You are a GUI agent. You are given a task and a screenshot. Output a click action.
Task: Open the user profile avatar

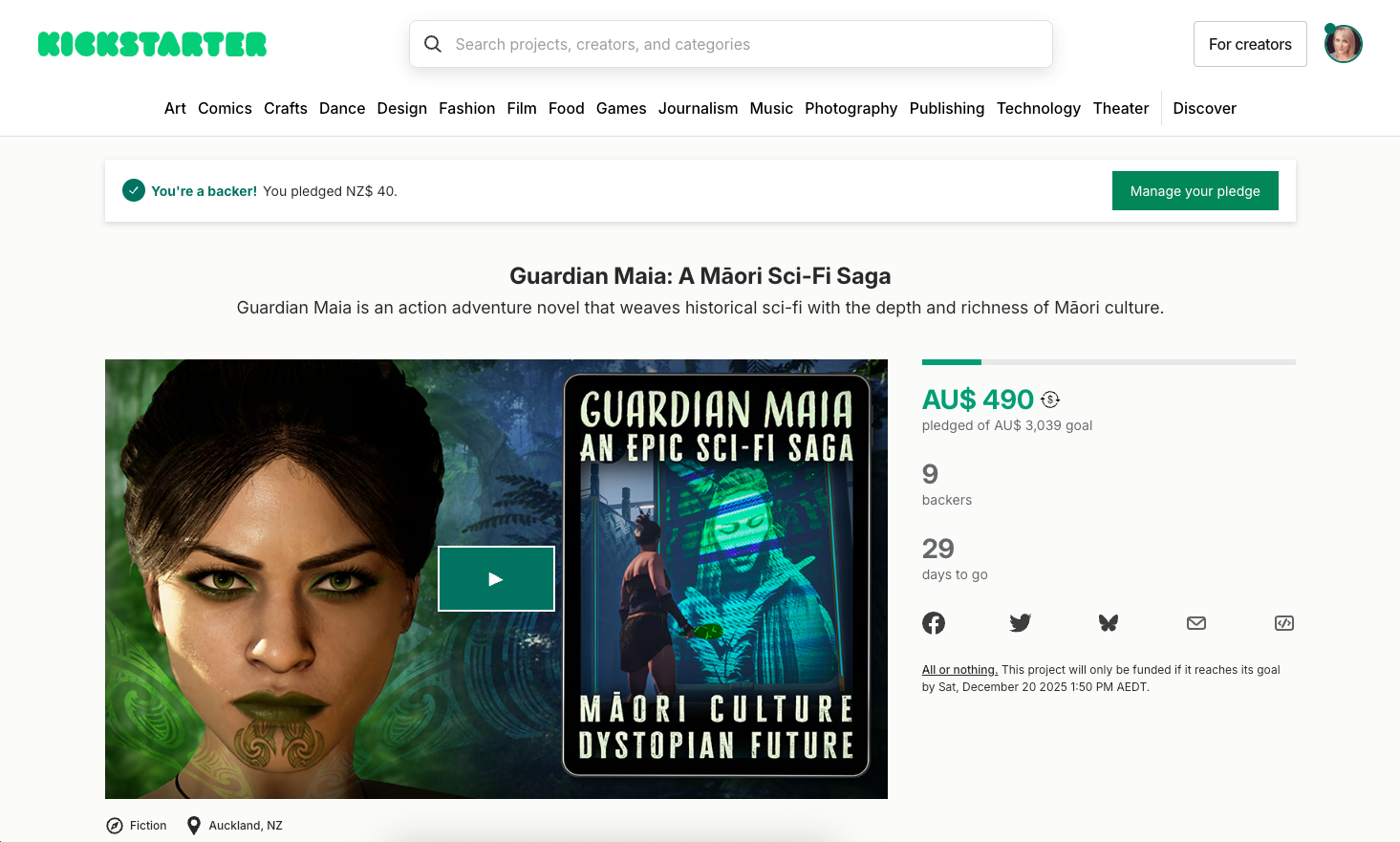[1343, 44]
